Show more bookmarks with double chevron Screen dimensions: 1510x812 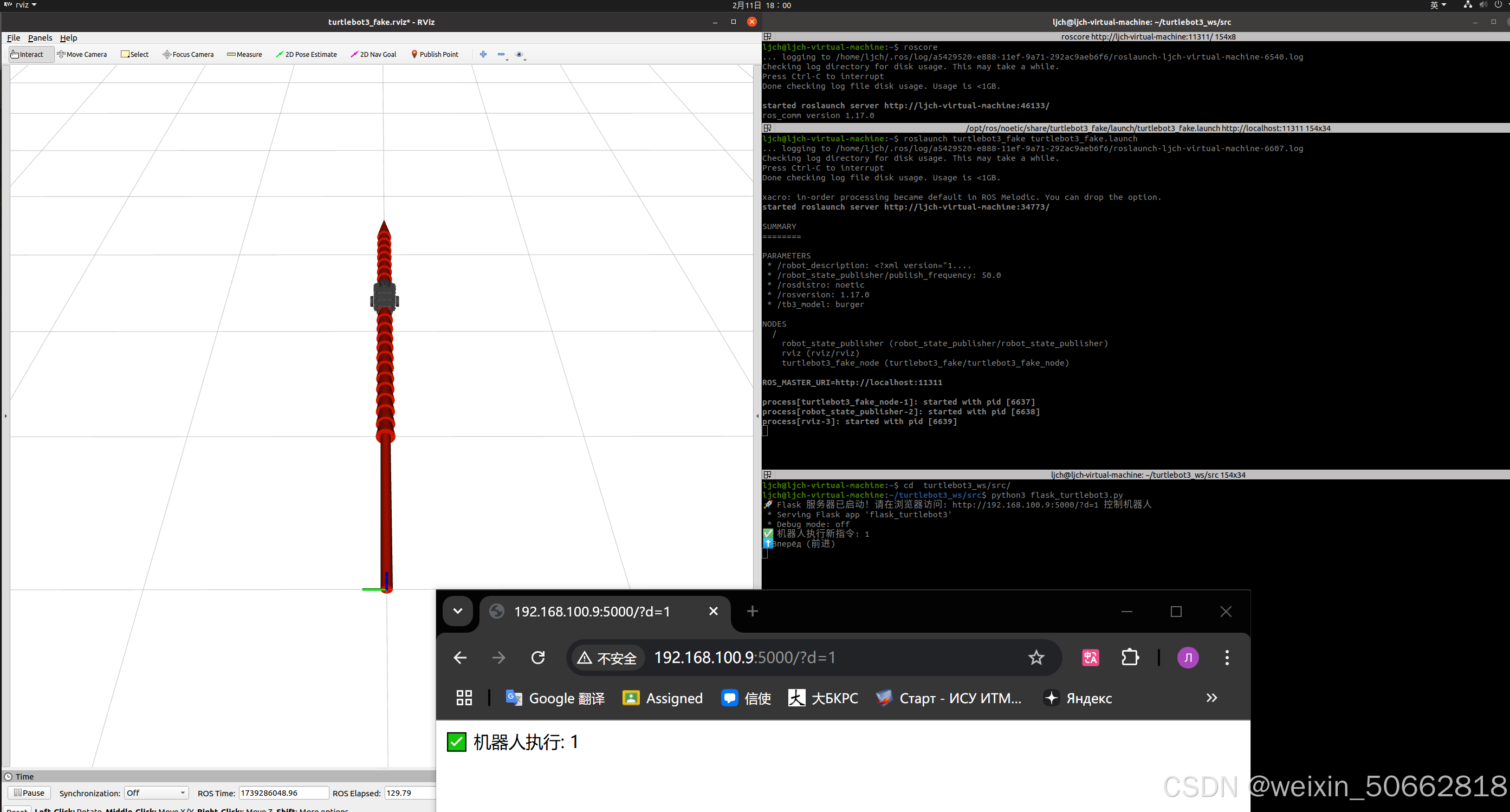[1211, 698]
